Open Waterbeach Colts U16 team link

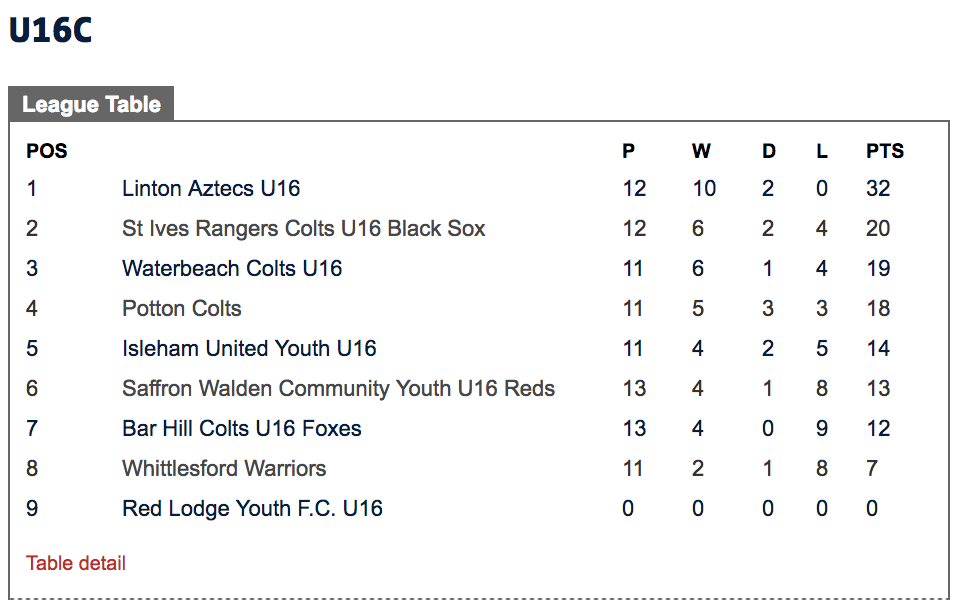pos(232,269)
